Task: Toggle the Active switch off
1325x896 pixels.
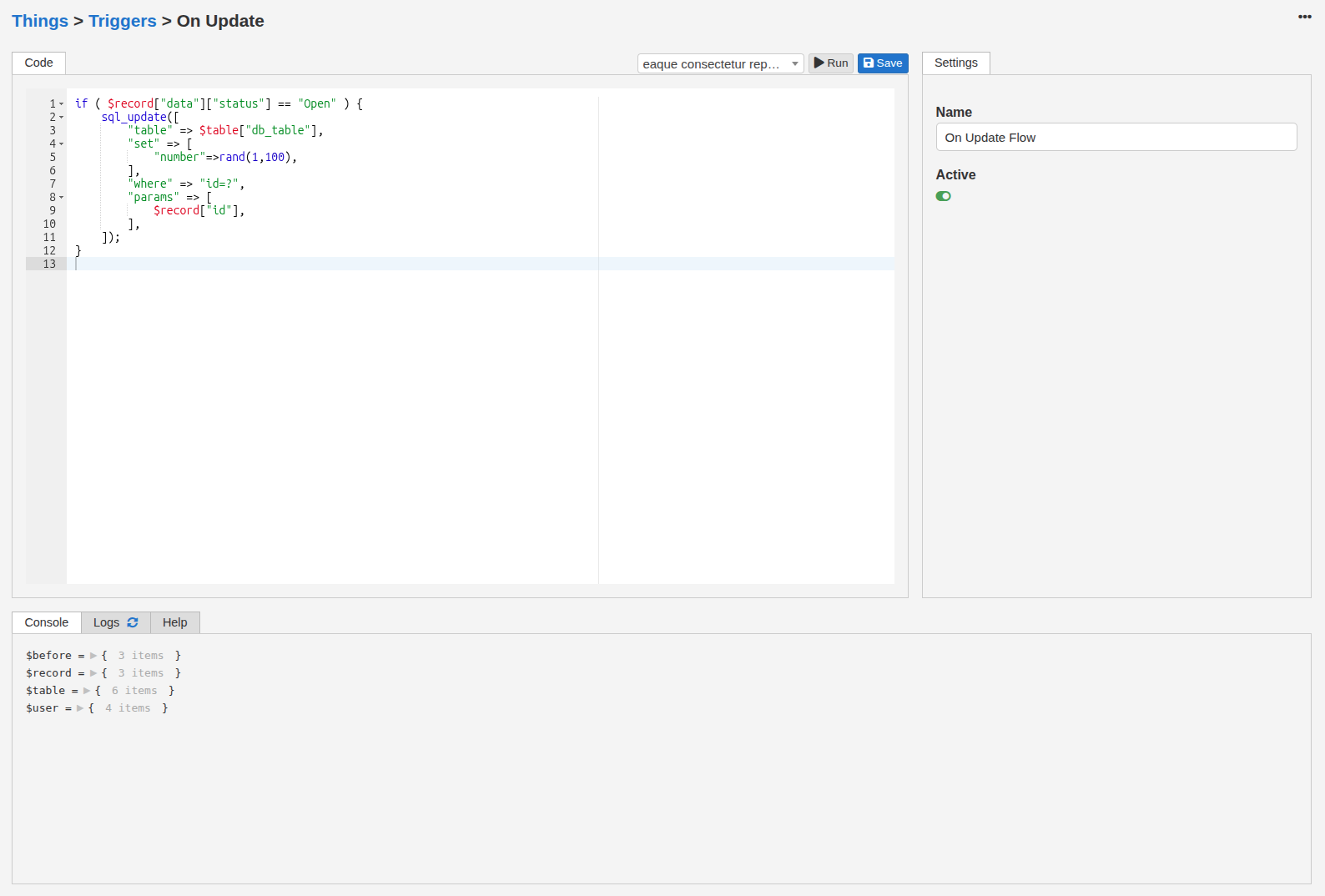Action: [x=943, y=196]
